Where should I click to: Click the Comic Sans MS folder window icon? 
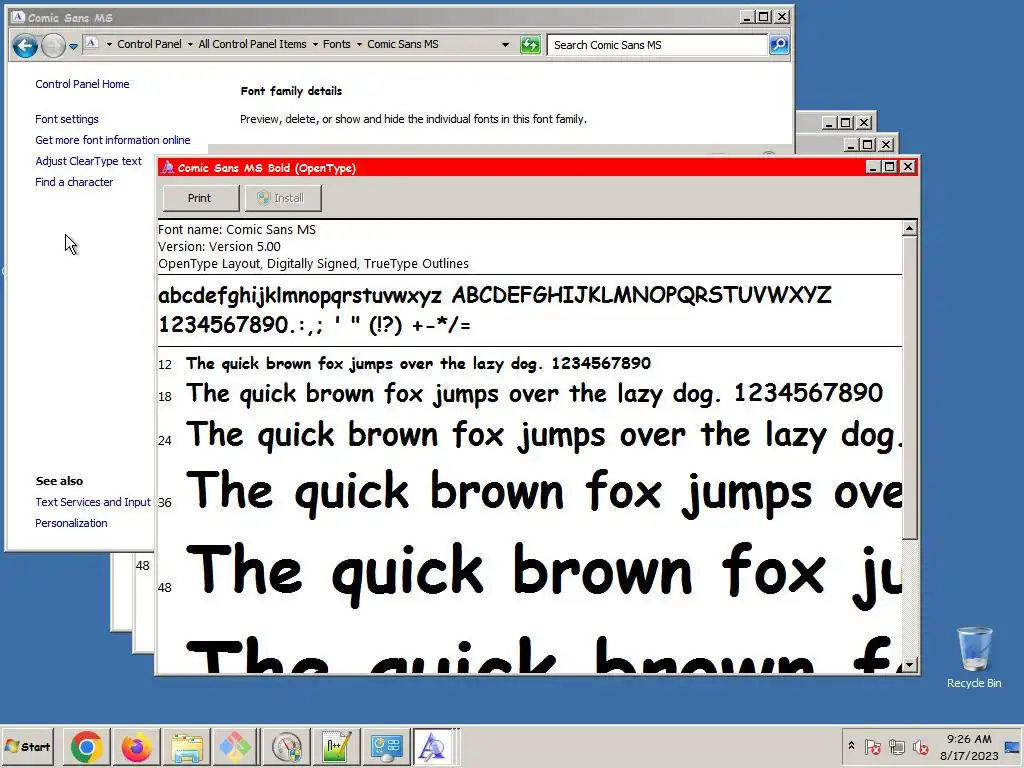pos(18,18)
